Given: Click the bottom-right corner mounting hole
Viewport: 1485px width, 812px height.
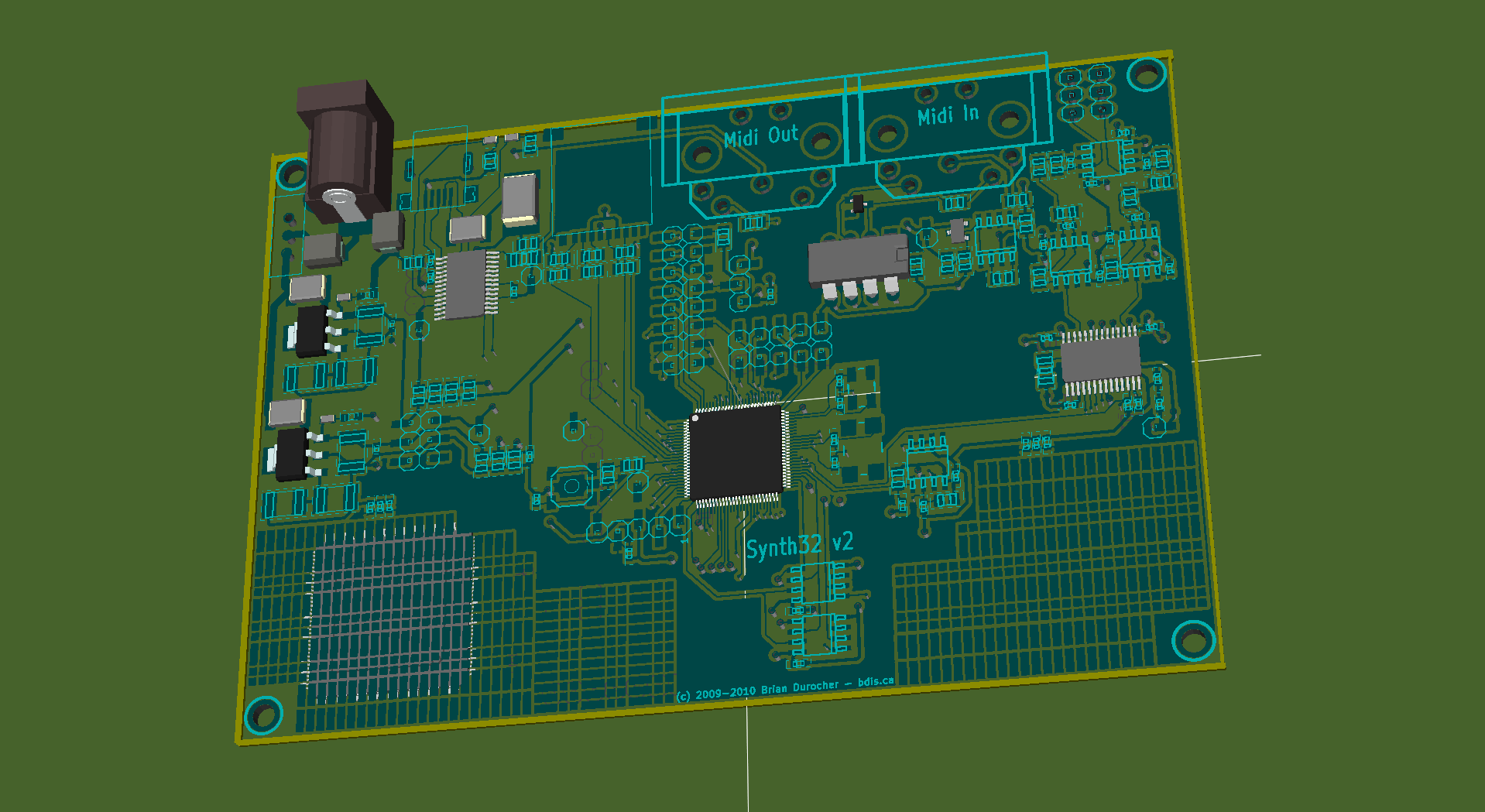Looking at the screenshot, I should (x=1192, y=640).
